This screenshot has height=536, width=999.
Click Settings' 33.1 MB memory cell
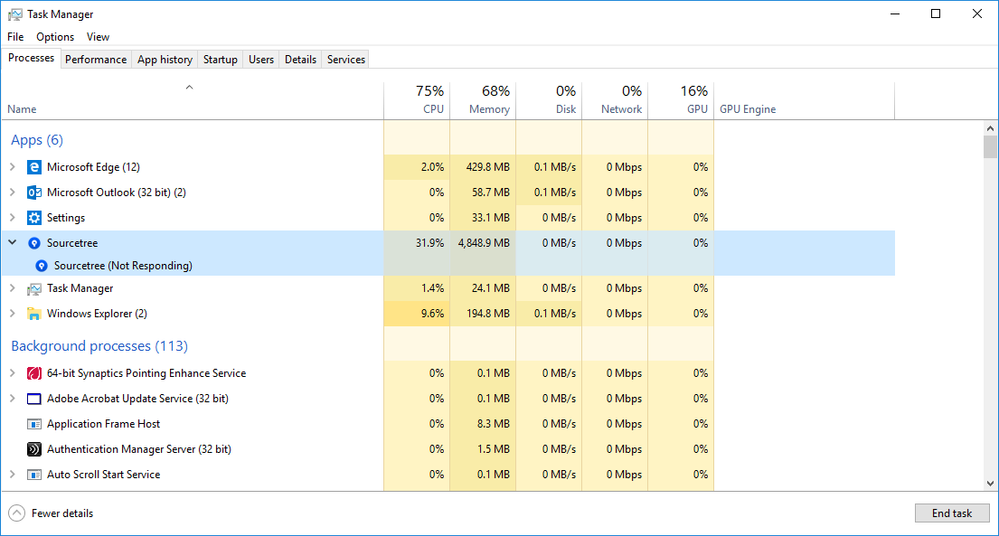tap(483, 218)
